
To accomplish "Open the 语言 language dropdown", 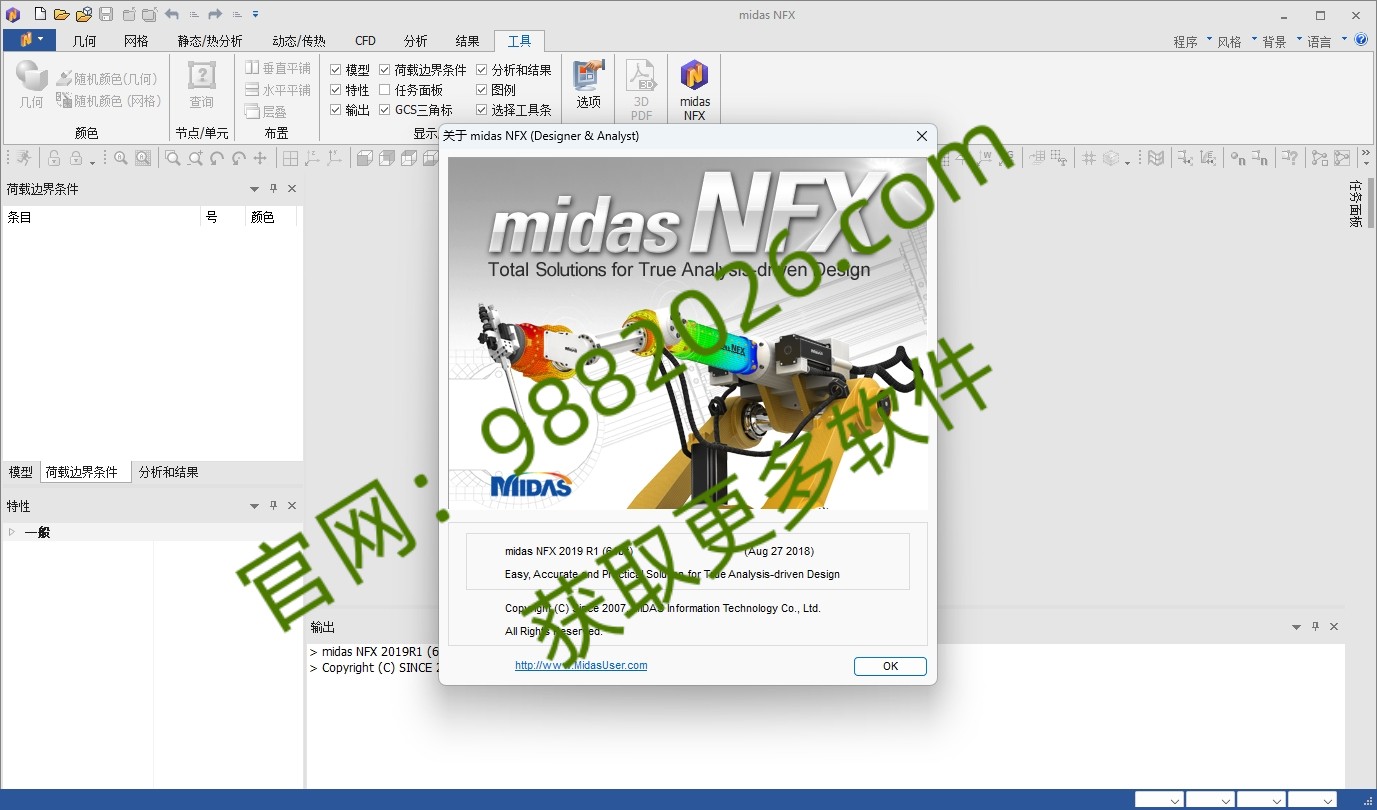I will coord(1326,41).
